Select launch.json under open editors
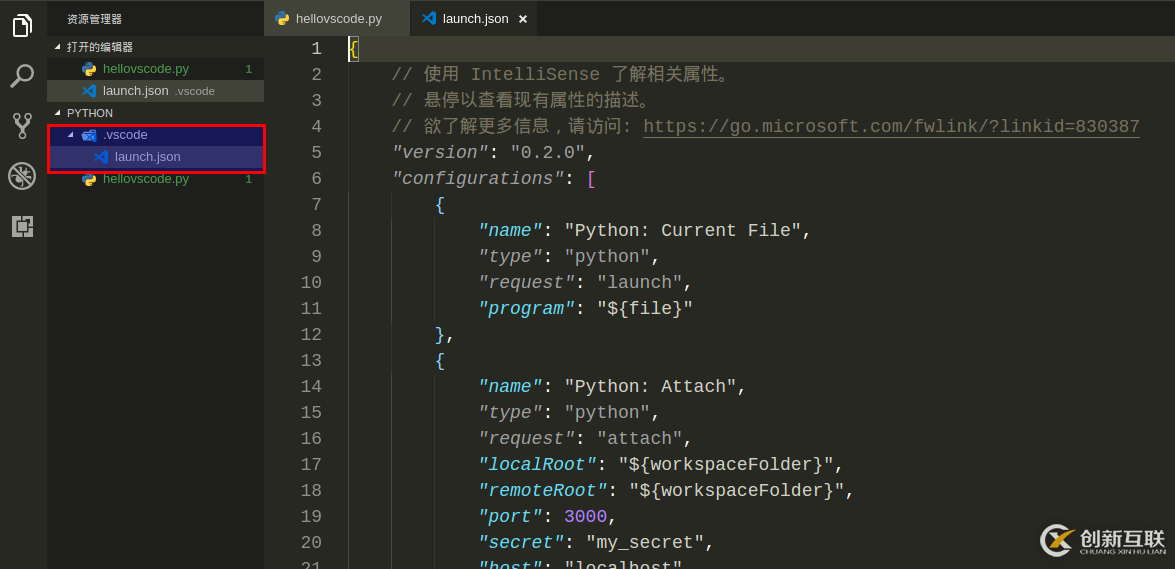The height and width of the screenshot is (569, 1175). tap(155, 91)
